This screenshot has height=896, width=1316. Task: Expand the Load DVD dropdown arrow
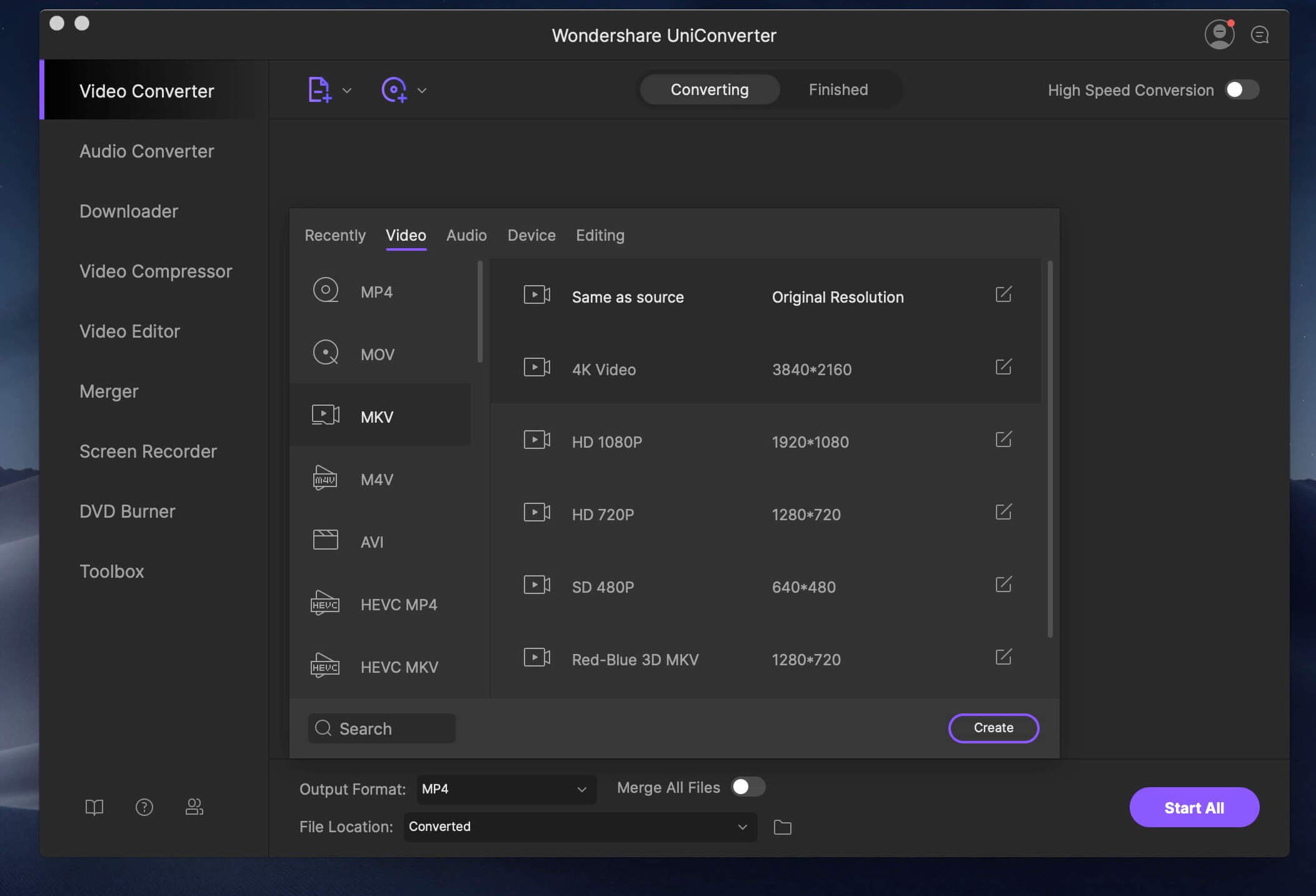pos(422,91)
